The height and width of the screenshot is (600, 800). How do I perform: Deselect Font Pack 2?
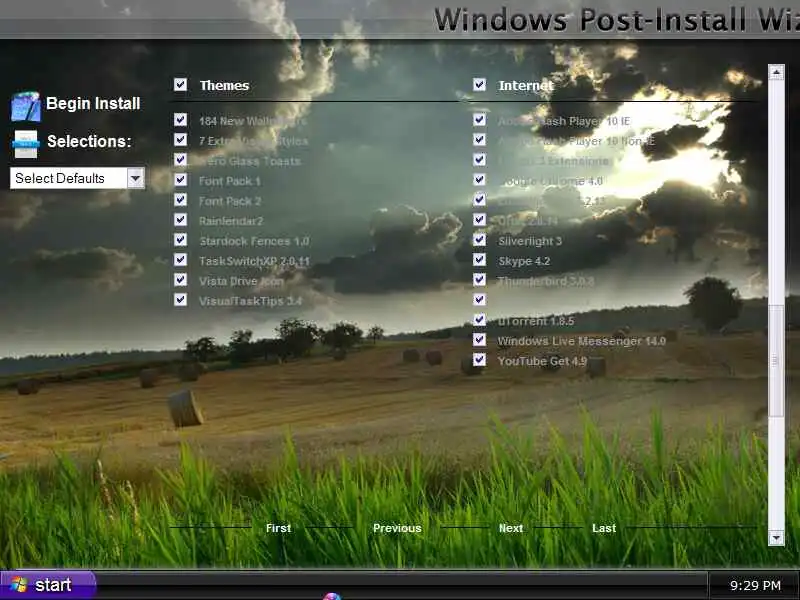point(180,199)
